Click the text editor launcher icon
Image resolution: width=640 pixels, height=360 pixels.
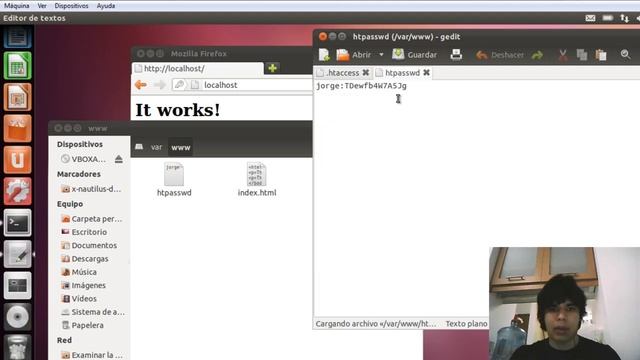[x=18, y=254]
